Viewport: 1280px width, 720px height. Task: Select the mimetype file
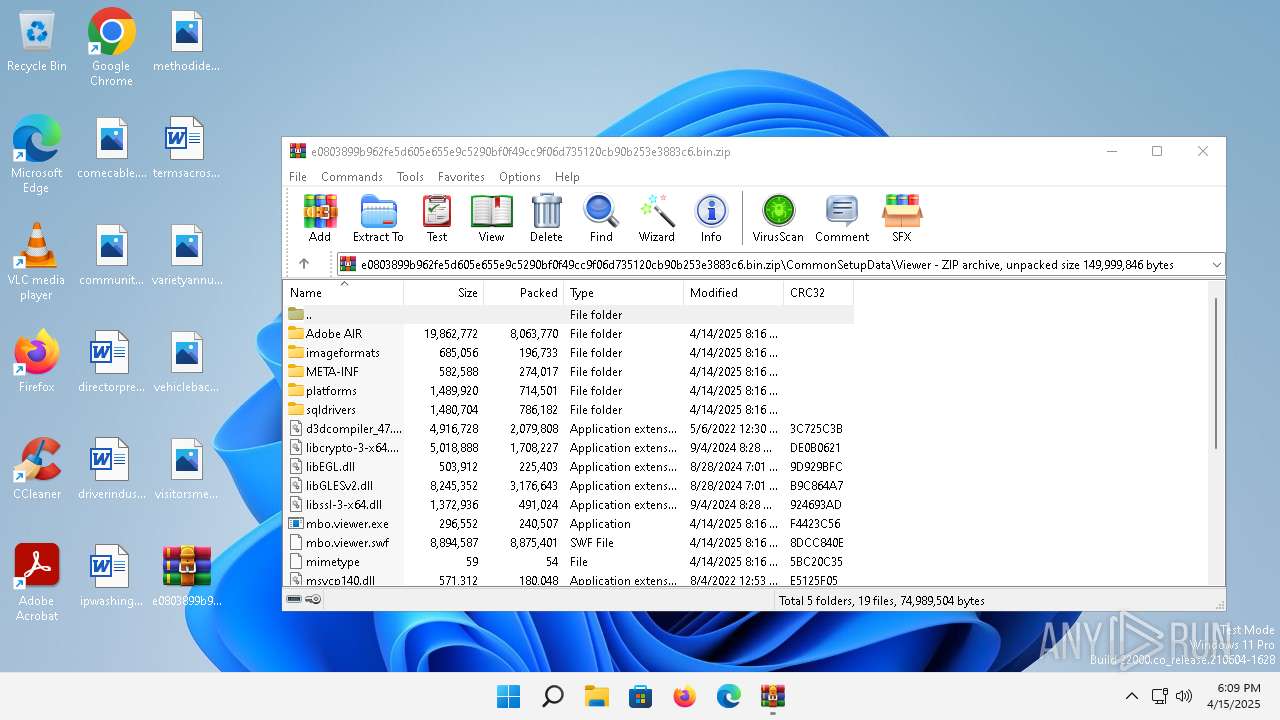569,561
